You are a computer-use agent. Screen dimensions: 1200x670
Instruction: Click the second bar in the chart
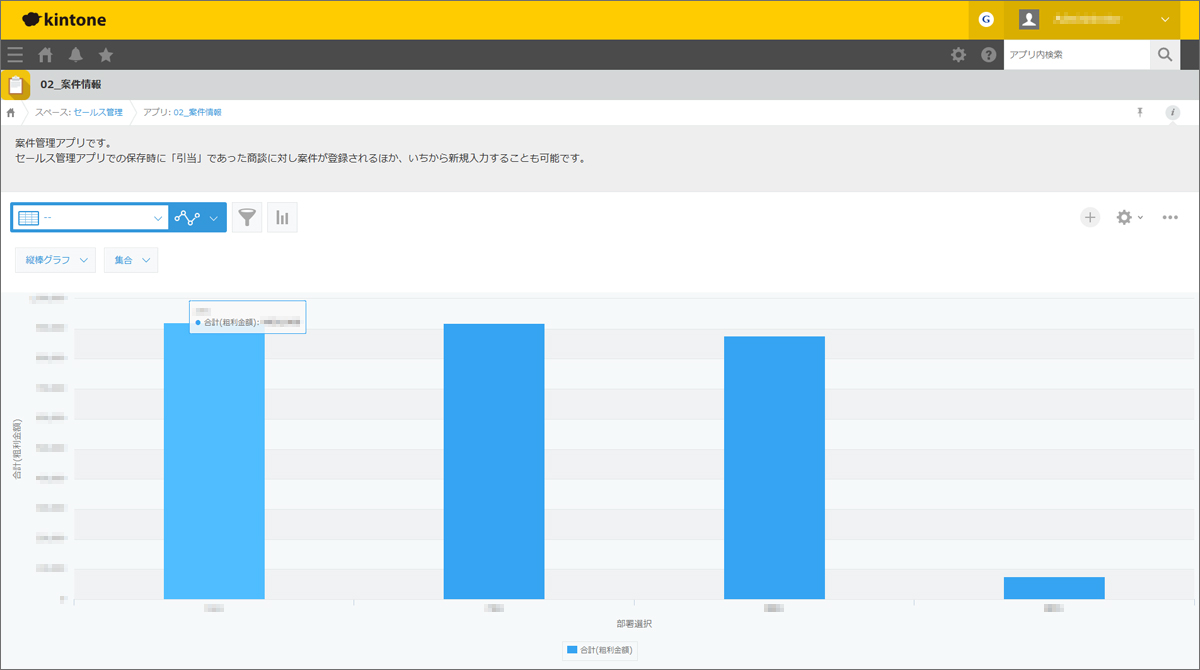click(x=494, y=461)
